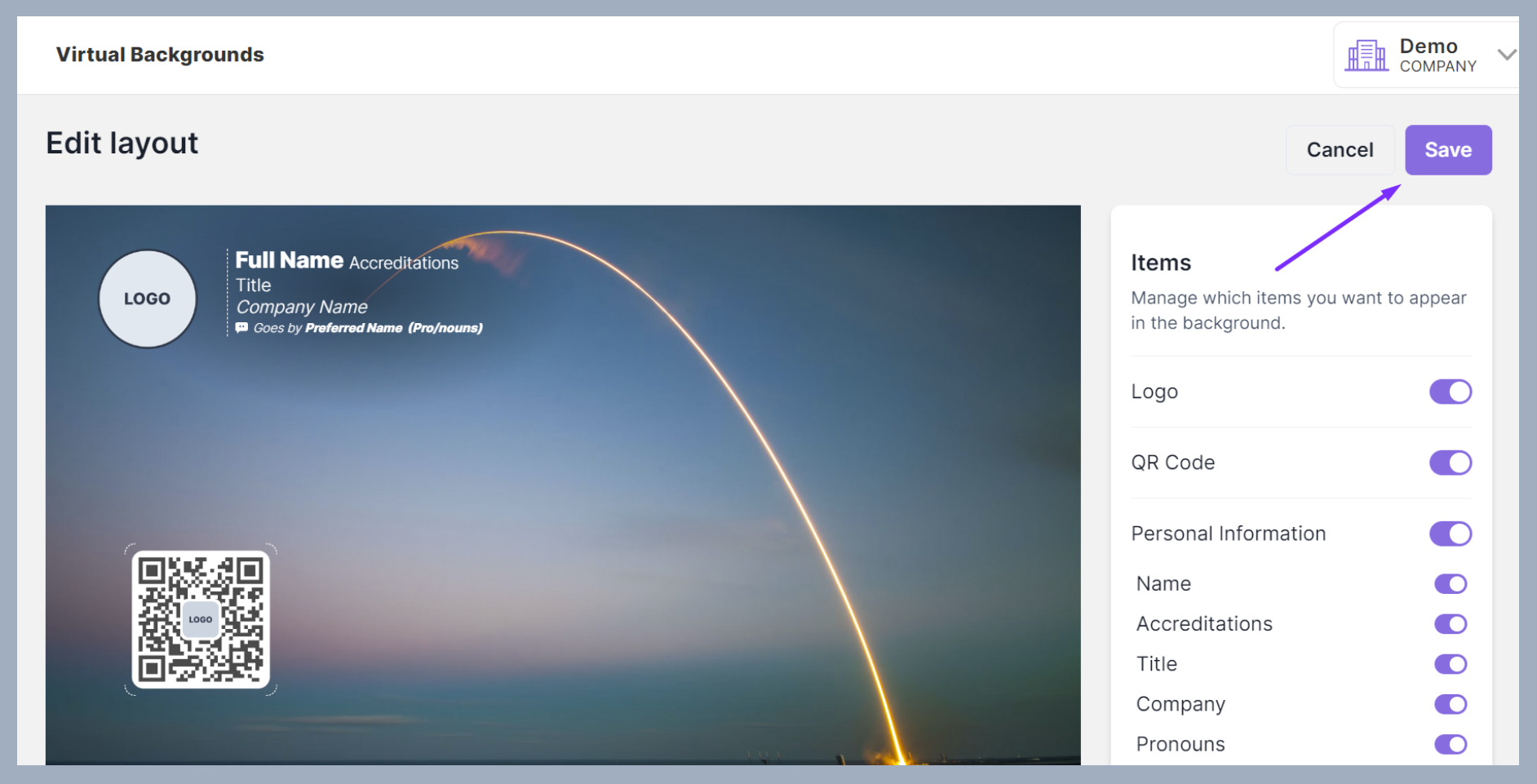Turn off Personal Information toggle

(x=1451, y=534)
